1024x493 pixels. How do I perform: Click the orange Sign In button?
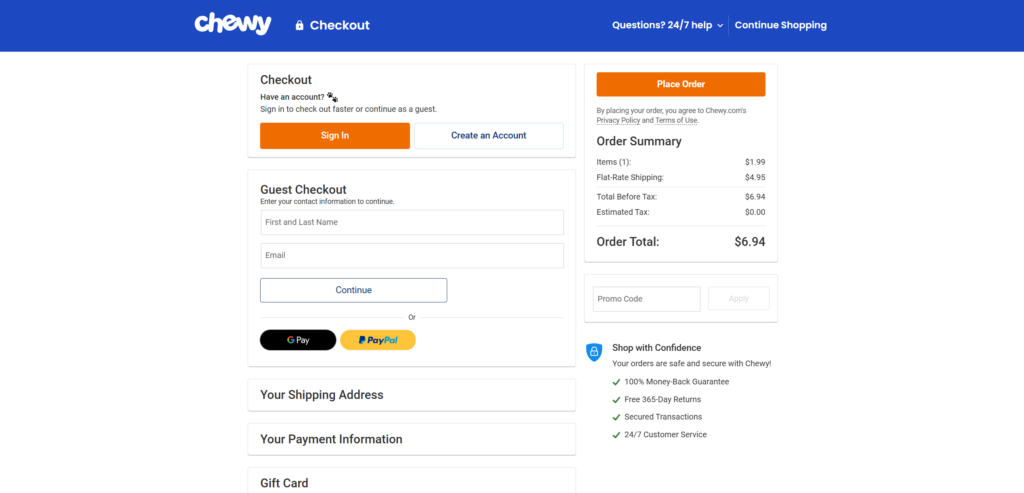point(335,136)
